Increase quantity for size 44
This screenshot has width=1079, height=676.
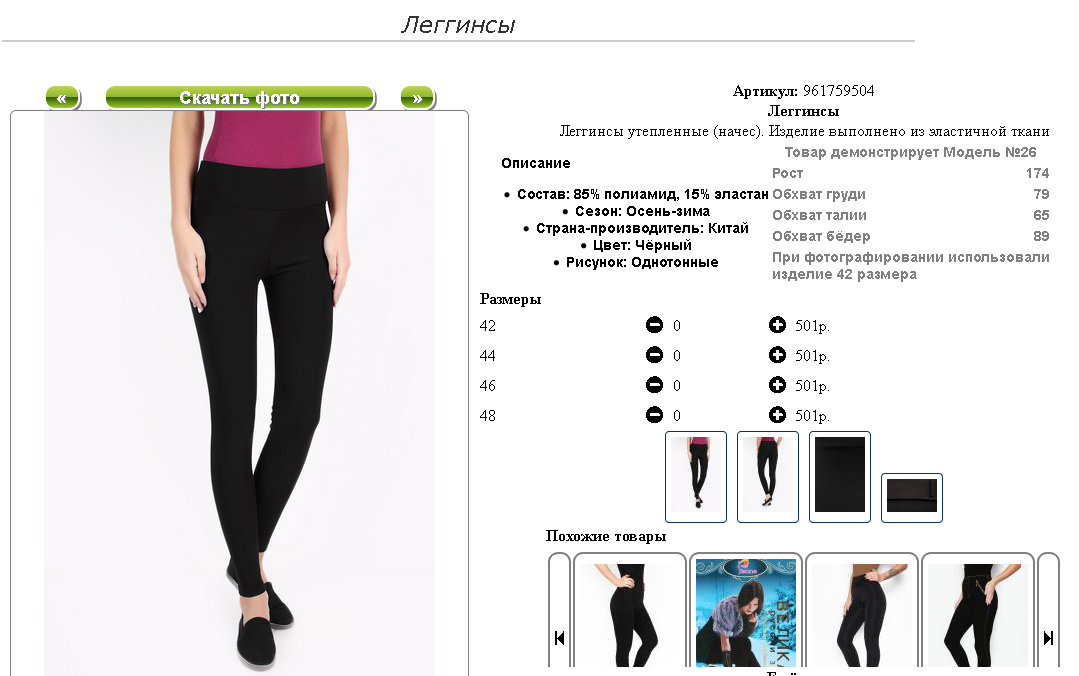tap(777, 355)
